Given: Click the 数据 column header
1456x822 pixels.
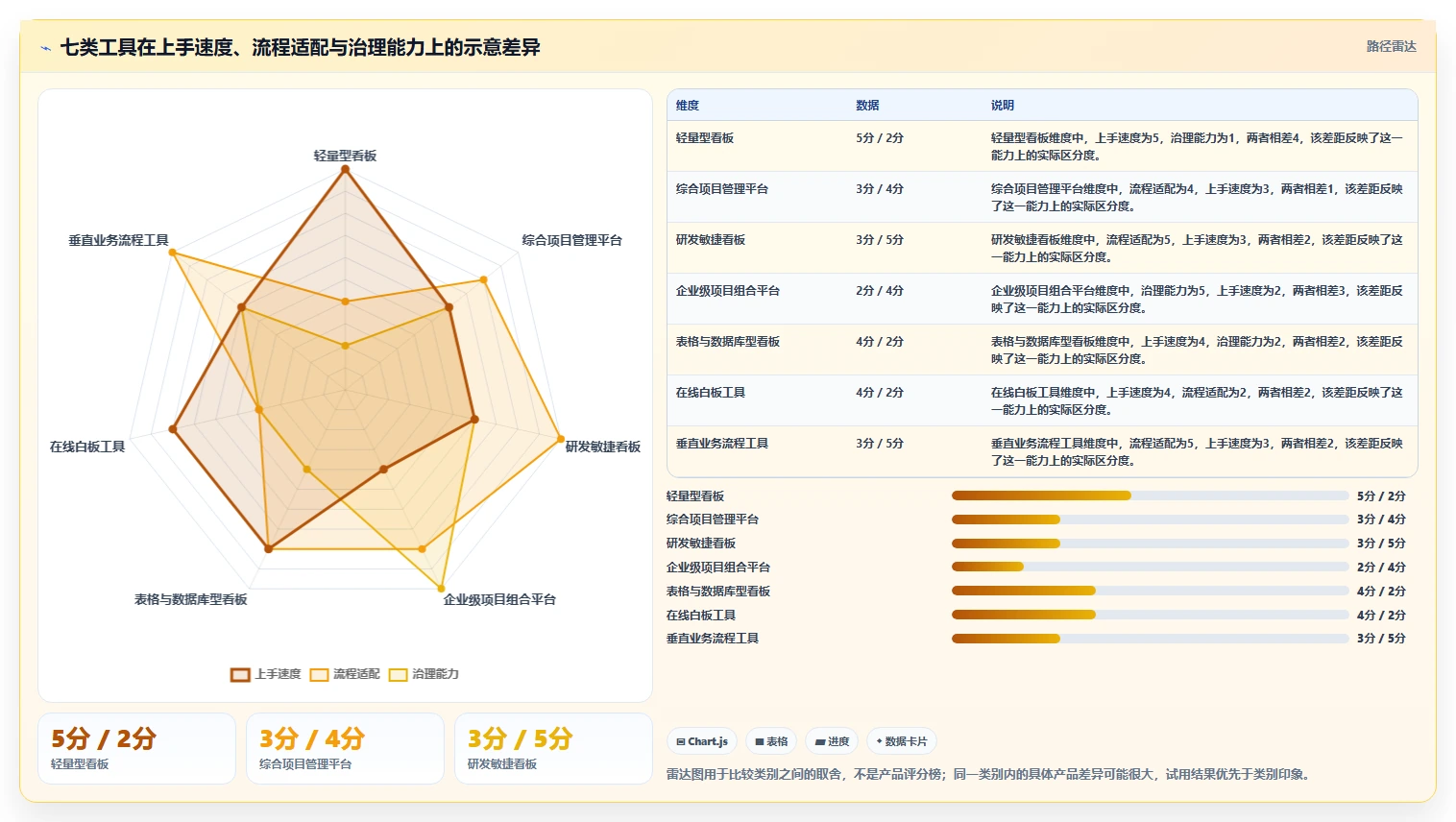Looking at the screenshot, I should tap(867, 106).
